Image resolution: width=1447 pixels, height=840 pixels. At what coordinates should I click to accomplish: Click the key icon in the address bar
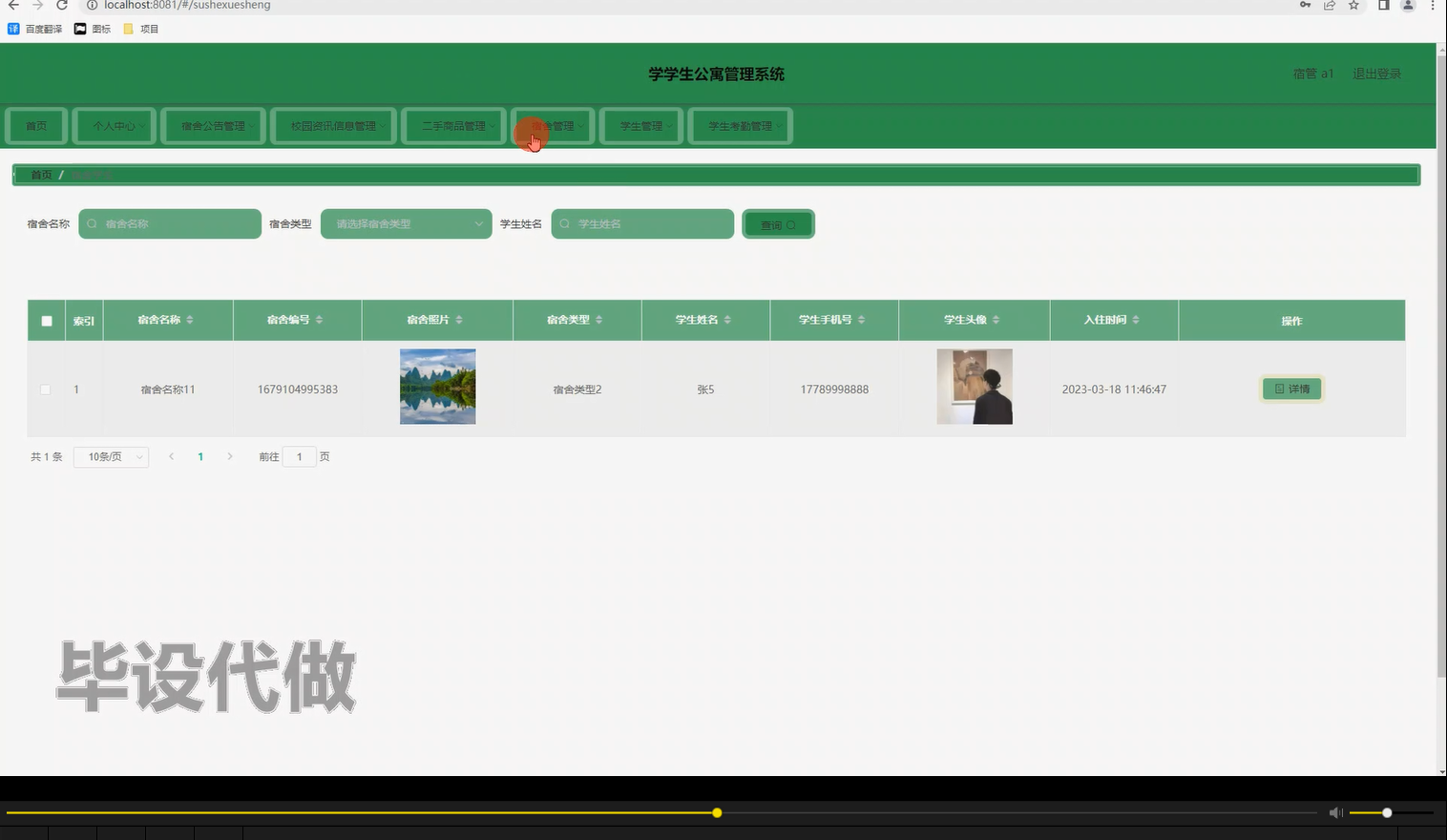pos(1305,6)
